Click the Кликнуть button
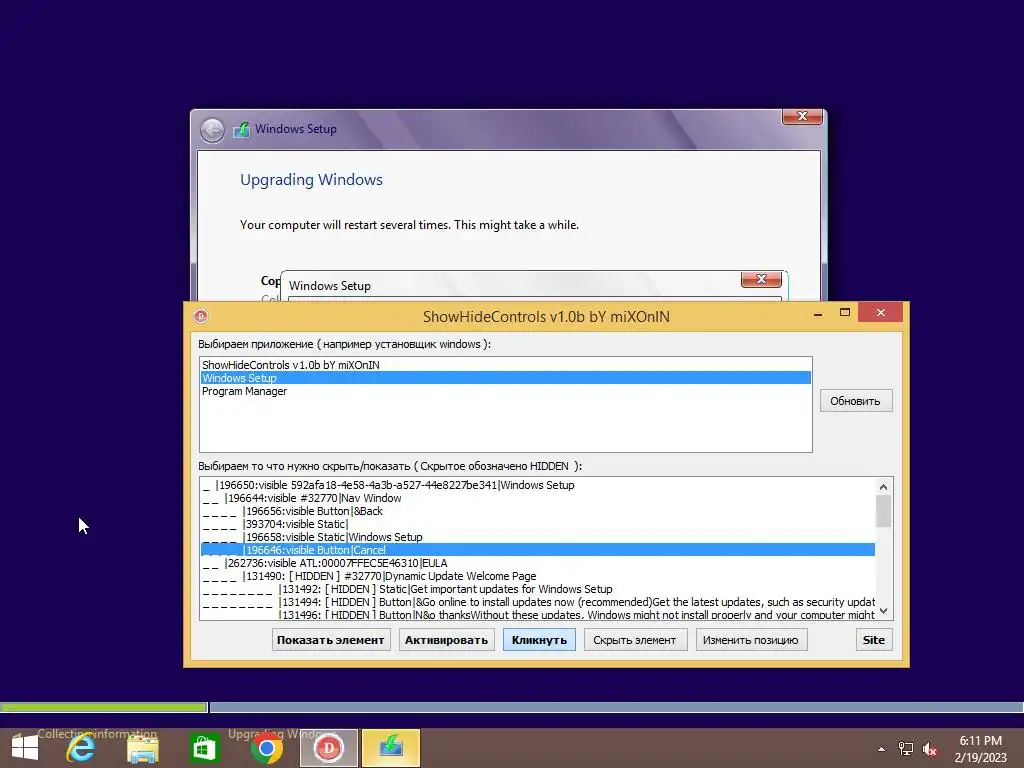Screen dimensions: 1024x768 coord(539,640)
